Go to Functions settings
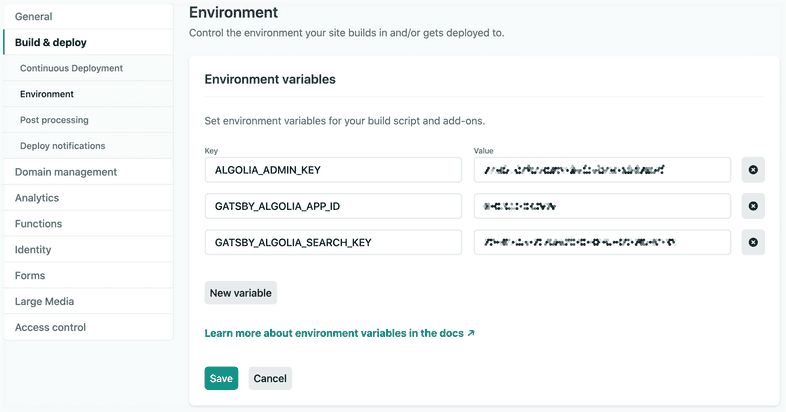 pyautogui.click(x=39, y=224)
